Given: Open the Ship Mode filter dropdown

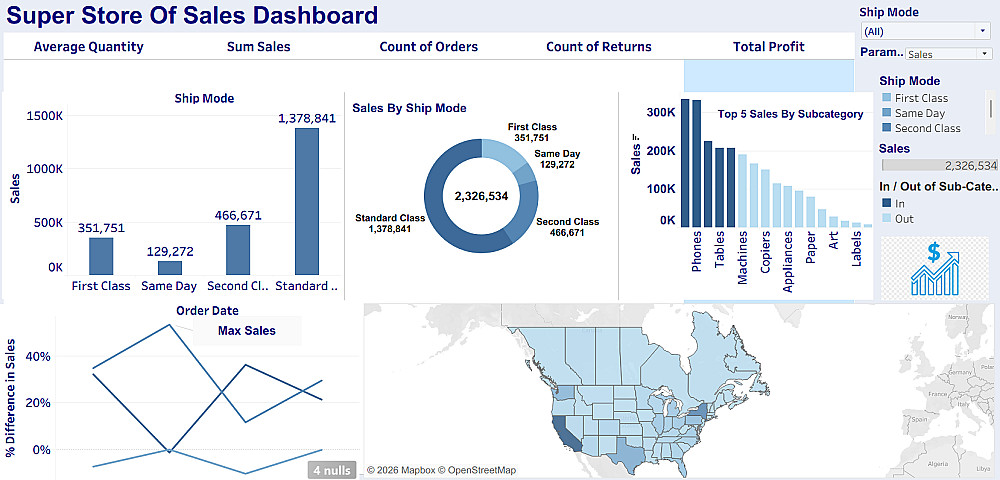Looking at the screenshot, I should coord(924,31).
